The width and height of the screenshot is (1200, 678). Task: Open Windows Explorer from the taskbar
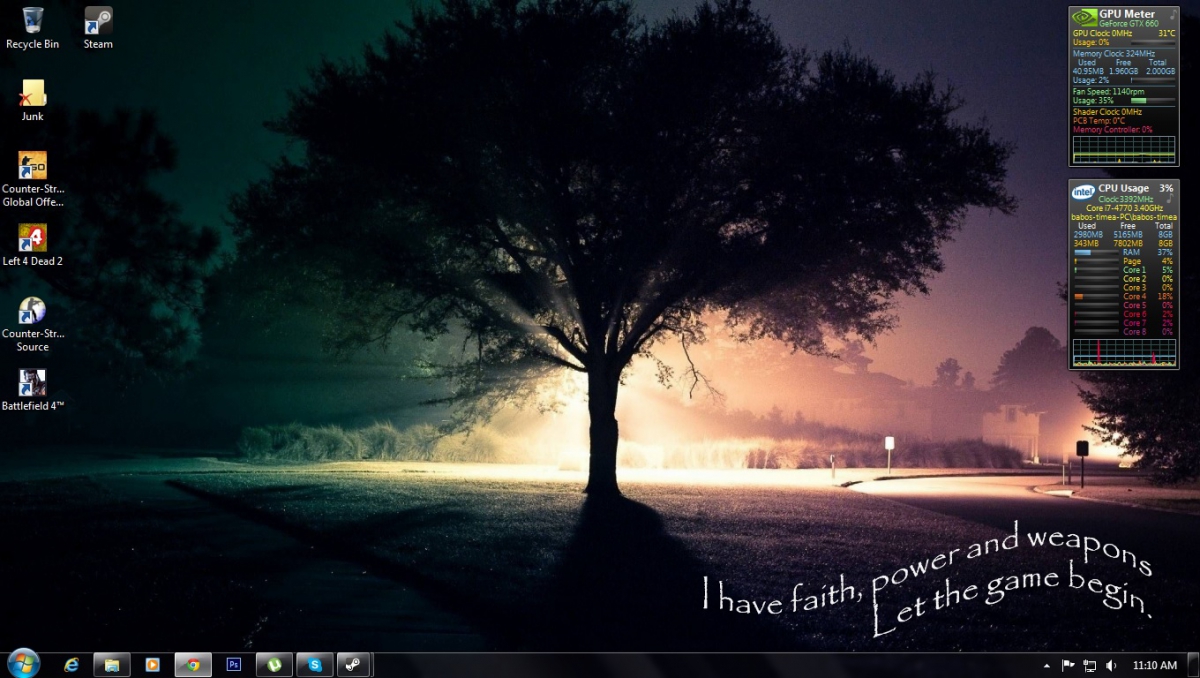(112, 664)
